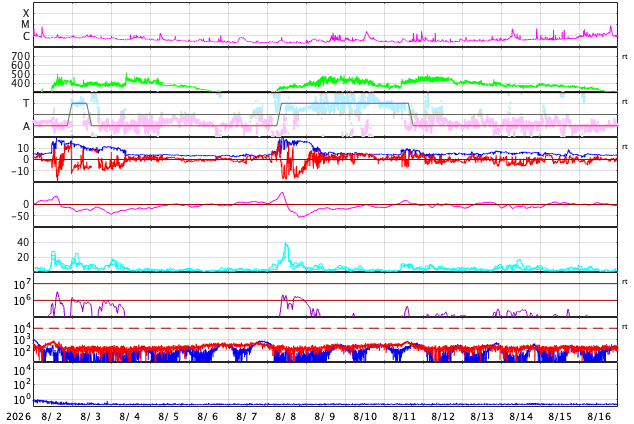Click the 40 label on cyan panel axis
The image size is (634, 424).
pos(23,242)
